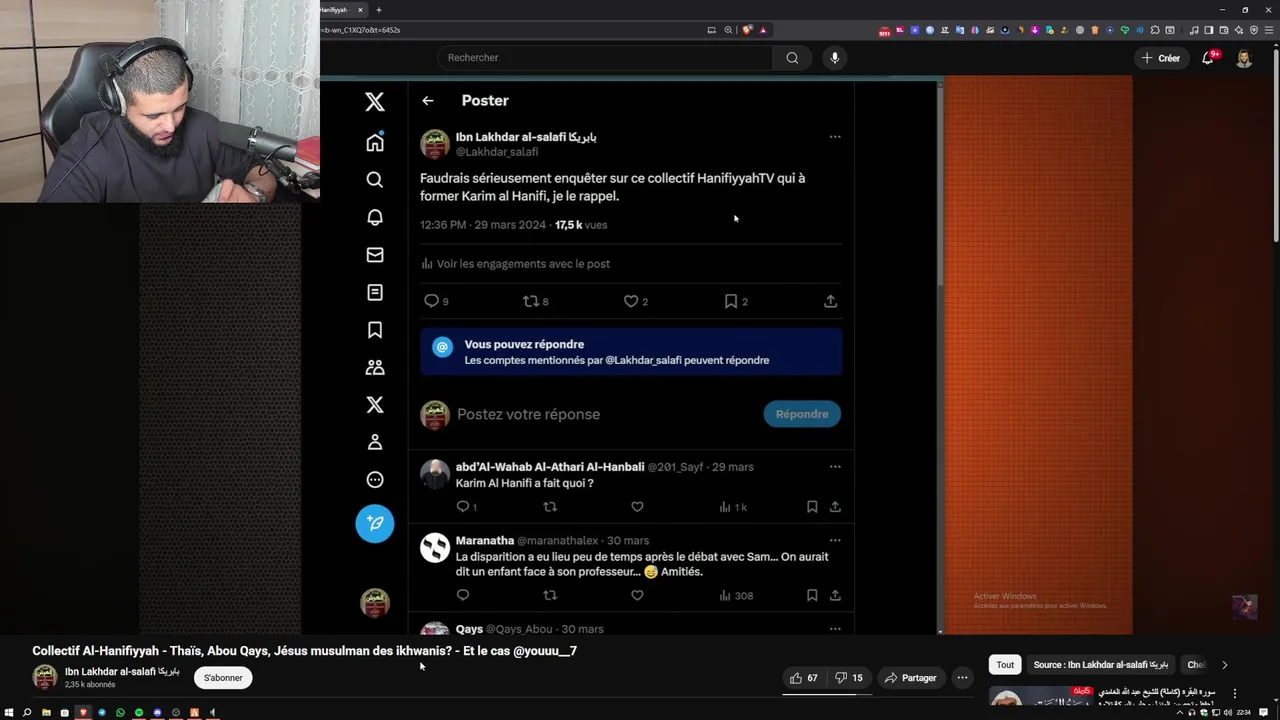Open WhatsApp from the taskbar
This screenshot has height=720, width=1280.
[120, 713]
